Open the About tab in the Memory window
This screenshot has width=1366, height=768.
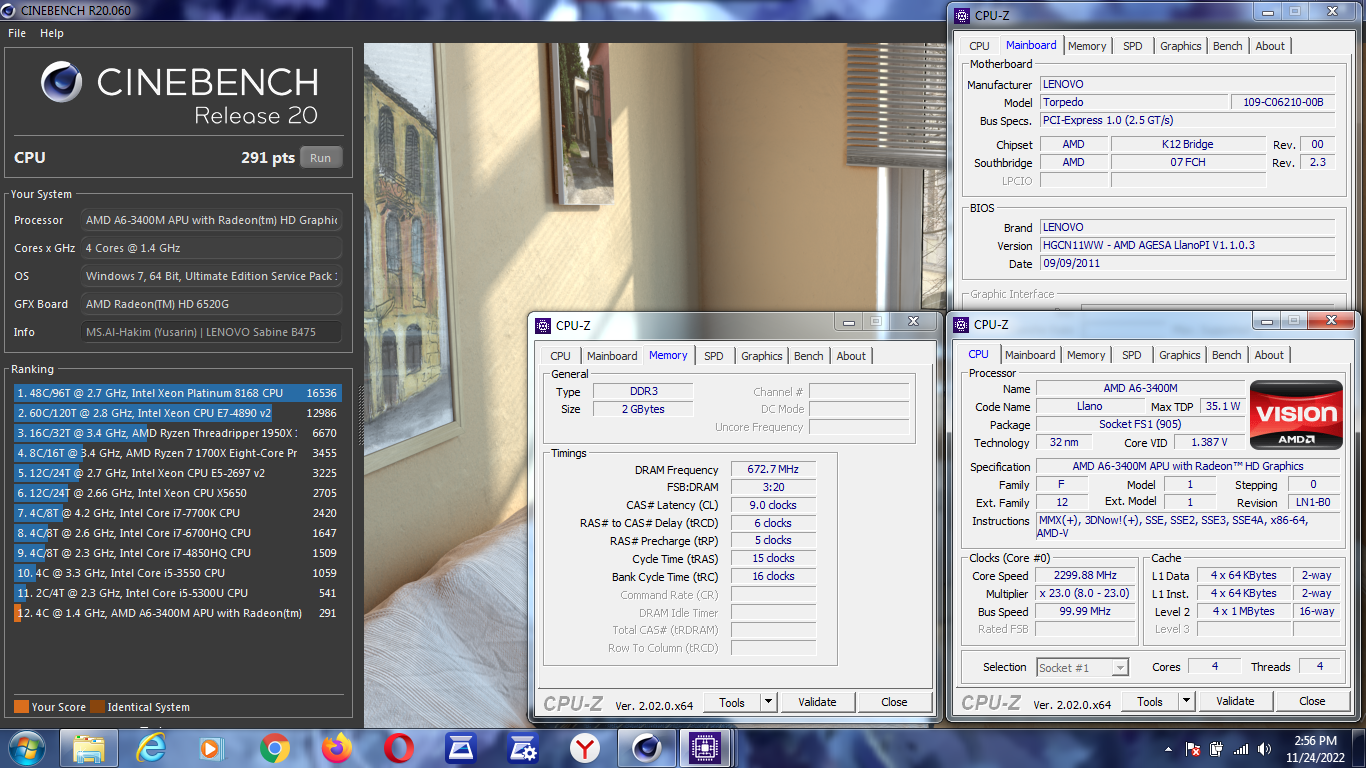click(851, 356)
